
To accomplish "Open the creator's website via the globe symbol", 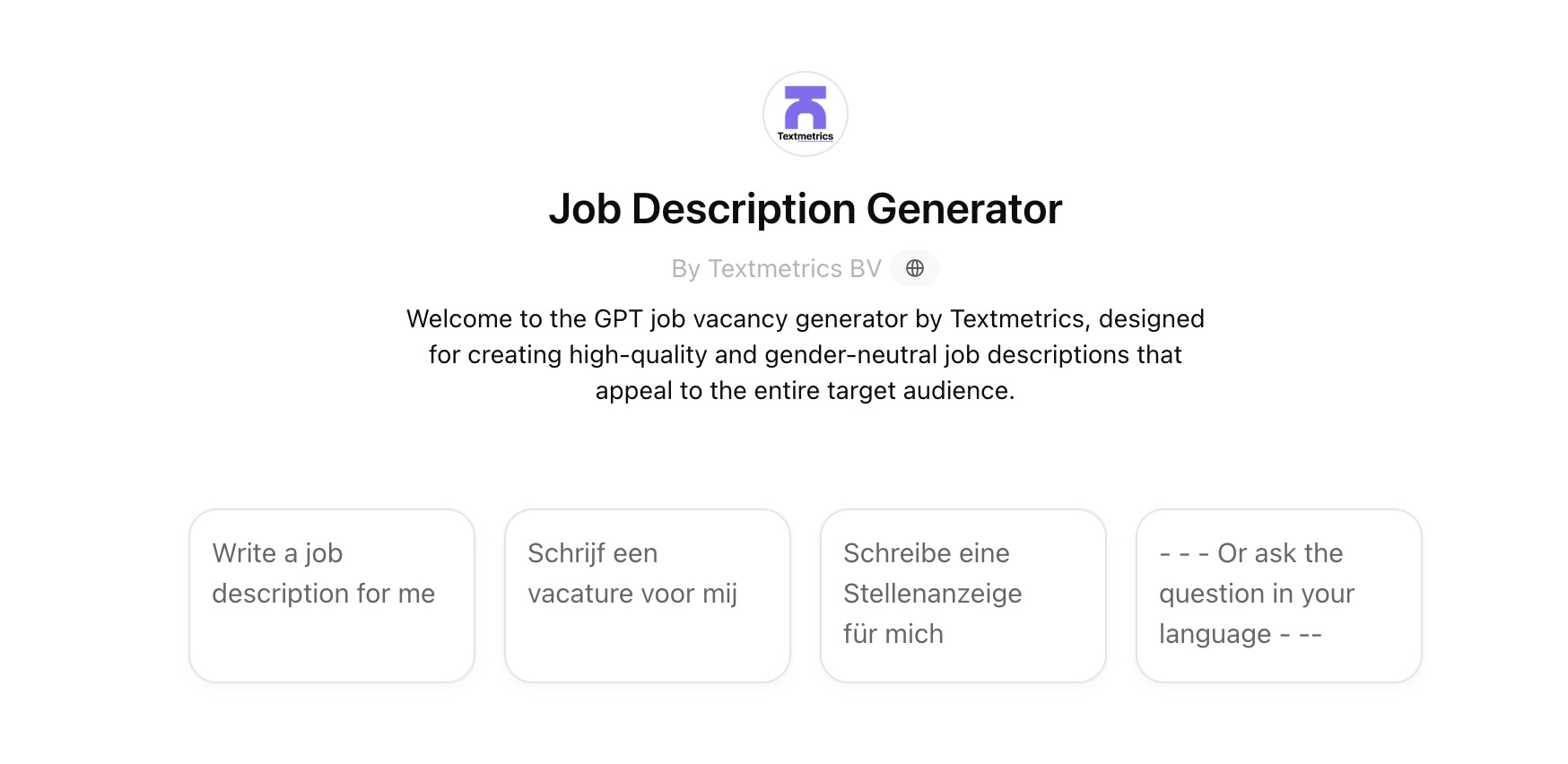I will pyautogui.click(x=915, y=268).
